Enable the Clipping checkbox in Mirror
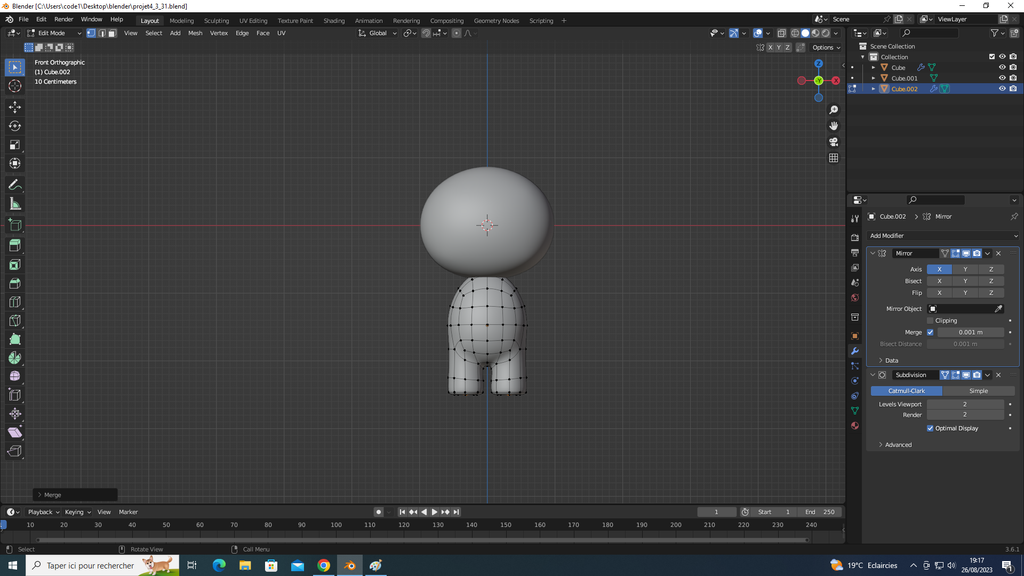Screen dimensions: 1024x576 931,321
